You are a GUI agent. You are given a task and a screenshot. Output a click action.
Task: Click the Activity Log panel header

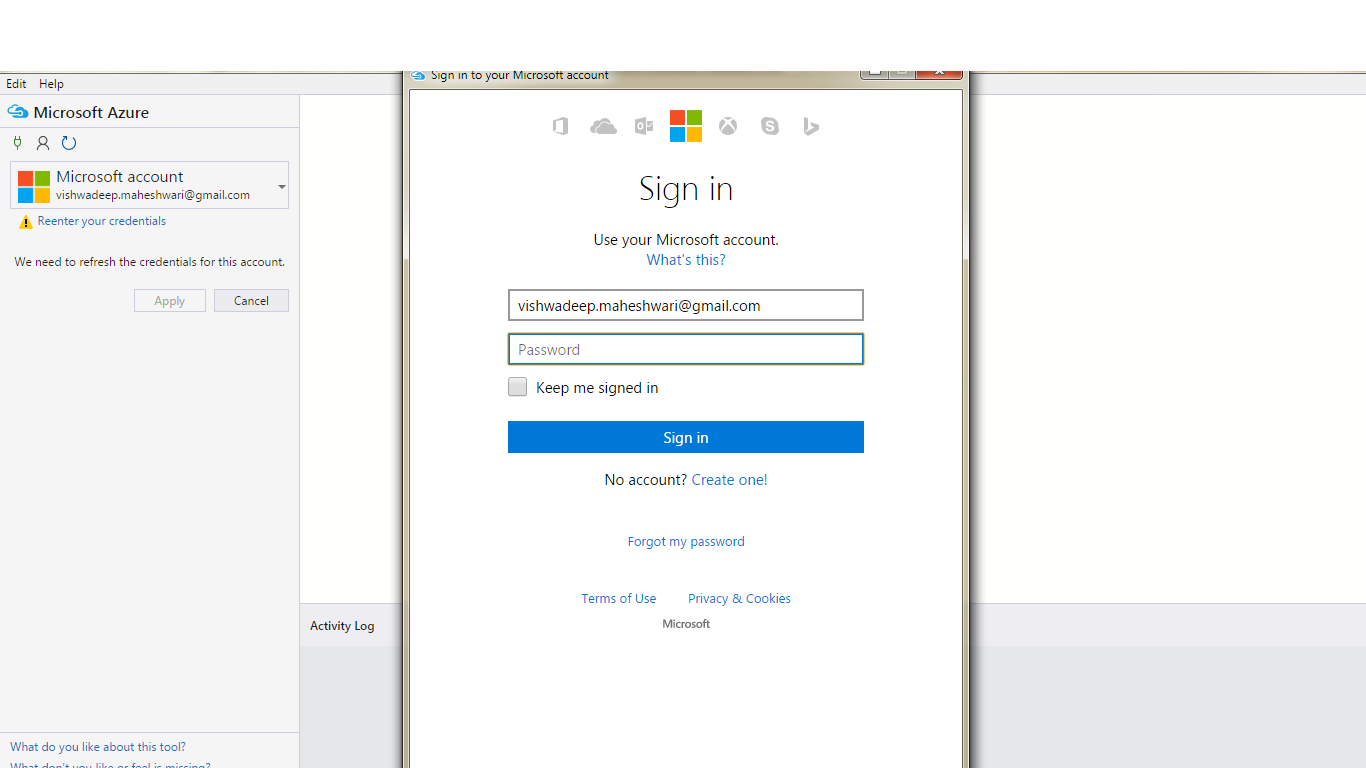(342, 626)
